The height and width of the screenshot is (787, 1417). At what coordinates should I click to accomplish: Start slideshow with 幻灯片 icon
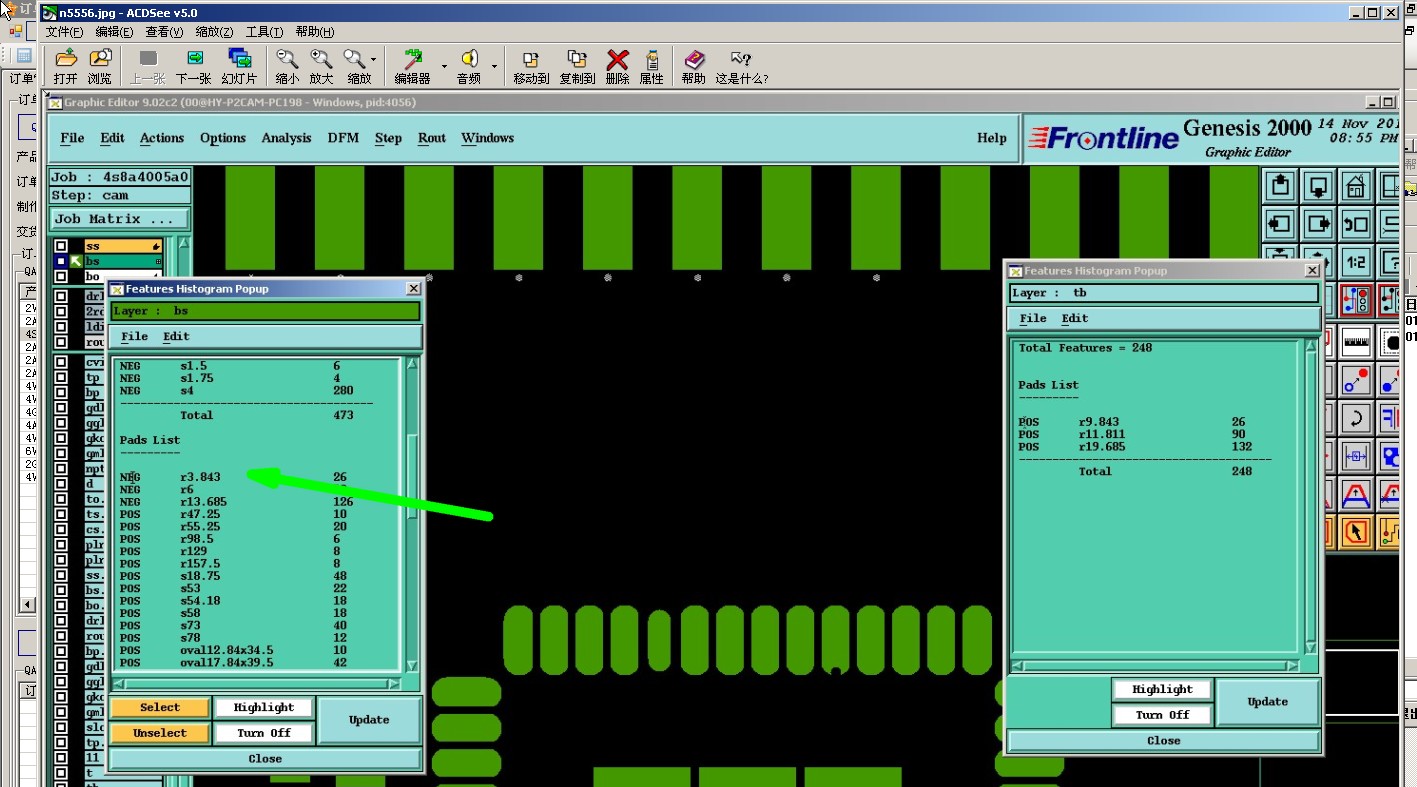point(239,66)
